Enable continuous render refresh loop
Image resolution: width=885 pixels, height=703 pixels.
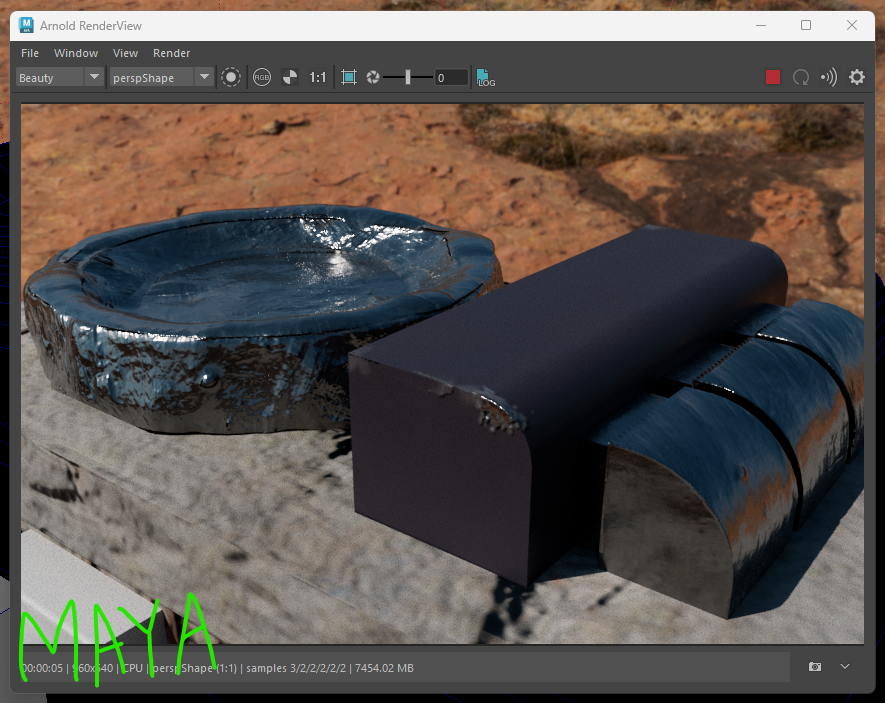tap(800, 77)
